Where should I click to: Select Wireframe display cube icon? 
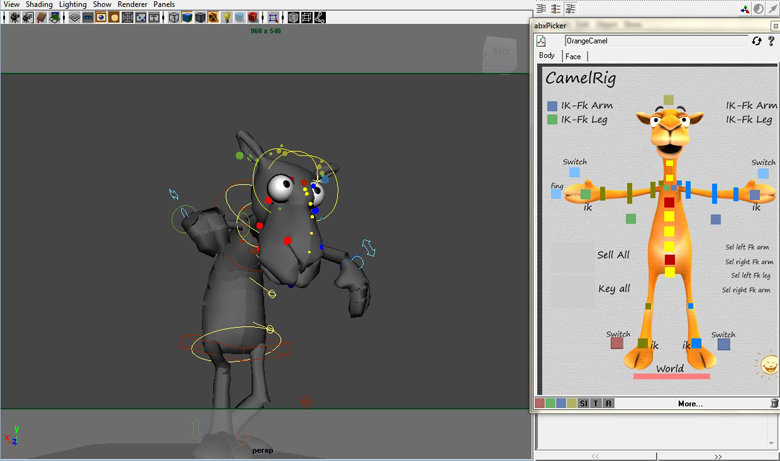(174, 18)
